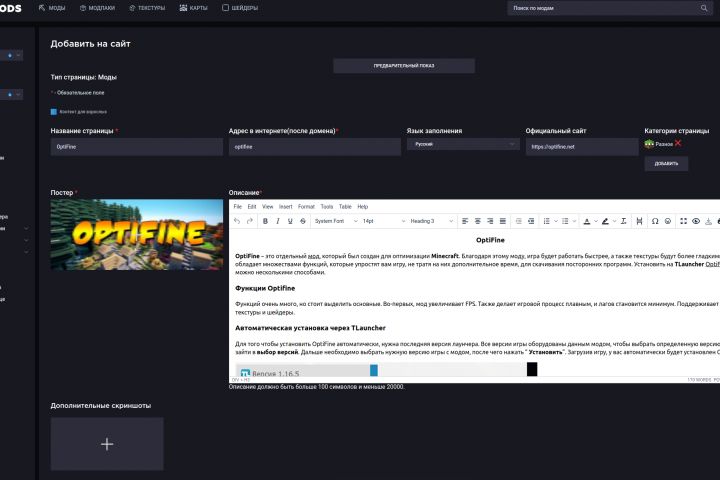Viewport: 720px width, 480px height.
Task: Decrease indent of paragraph
Action: 518,221
